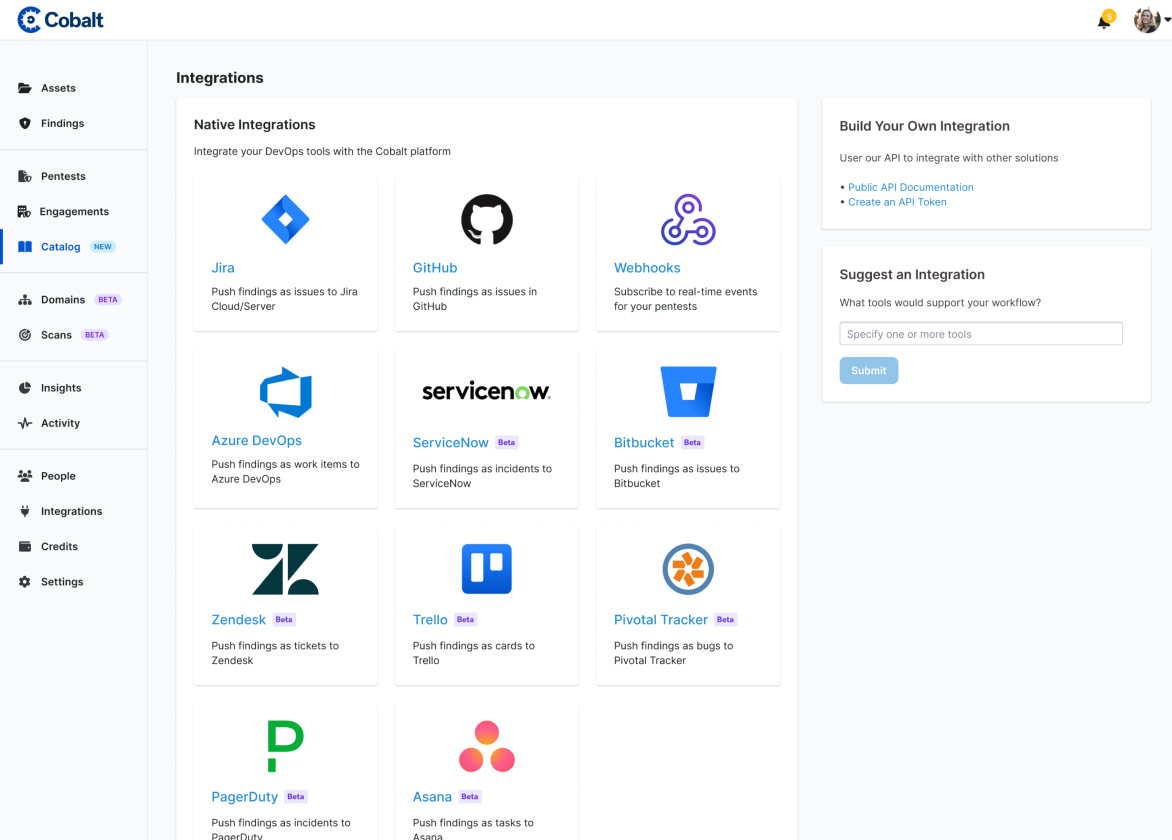This screenshot has width=1172, height=840.
Task: Open the Asana integration link
Action: 432,797
